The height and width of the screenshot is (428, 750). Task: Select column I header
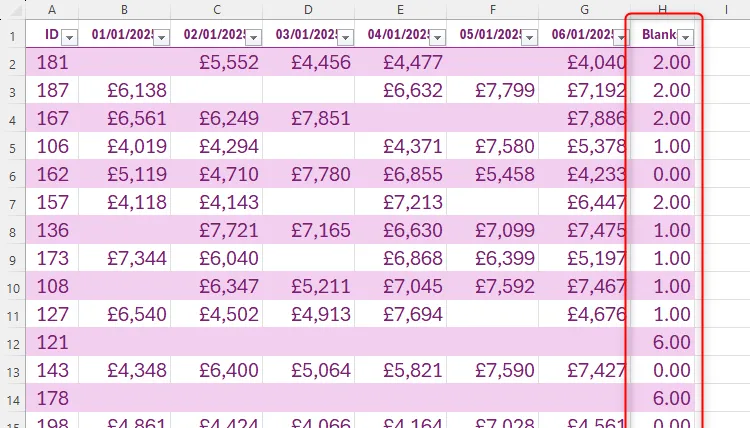click(x=725, y=10)
